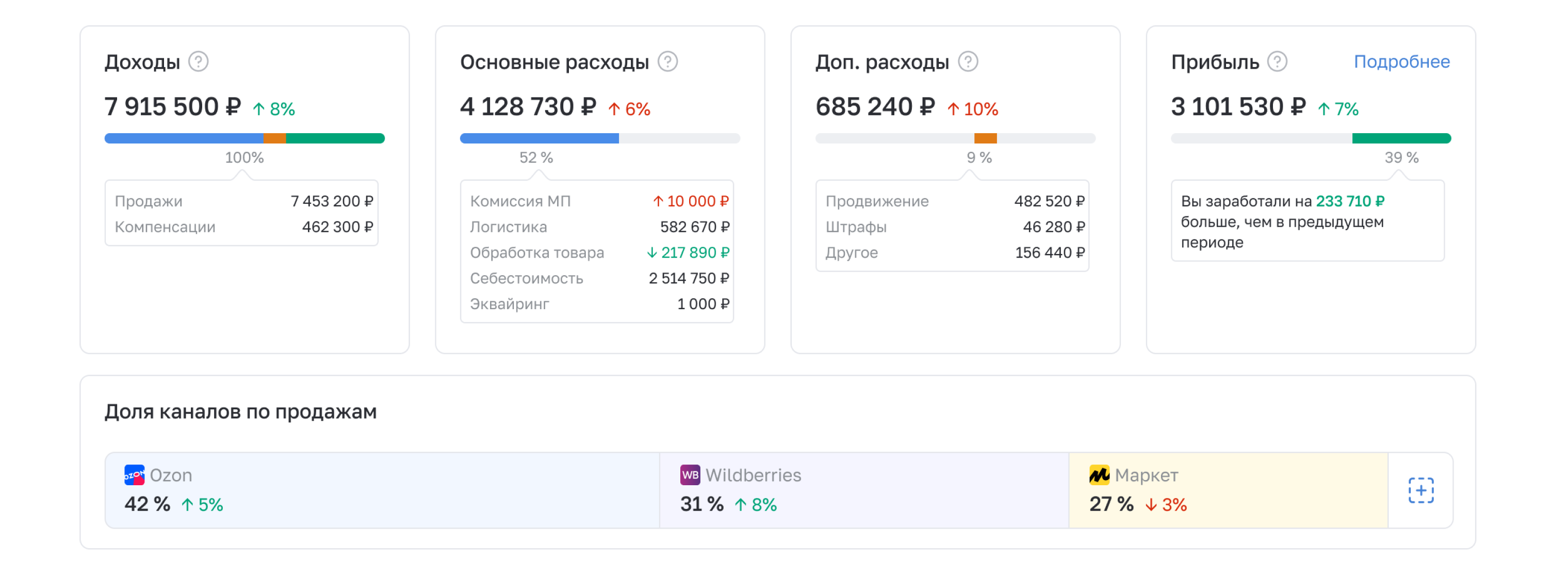Screen dimensions: 1568x574
Task: Click help icon beside Основные расходы
Action: coord(667,61)
